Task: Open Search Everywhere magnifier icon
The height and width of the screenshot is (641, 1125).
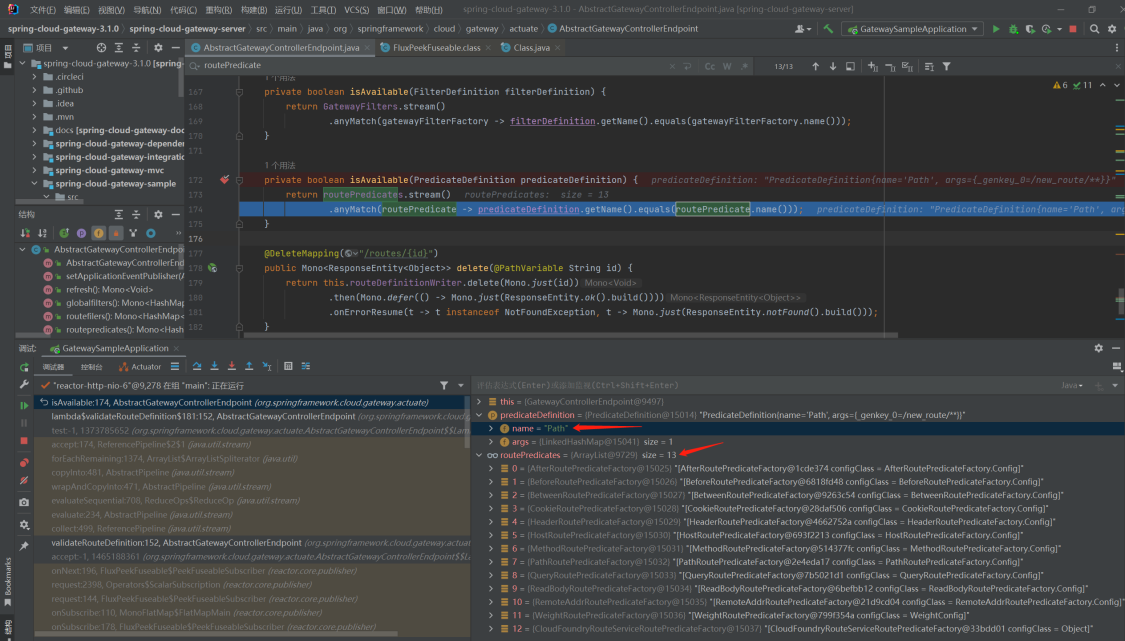Action: click(1094, 29)
